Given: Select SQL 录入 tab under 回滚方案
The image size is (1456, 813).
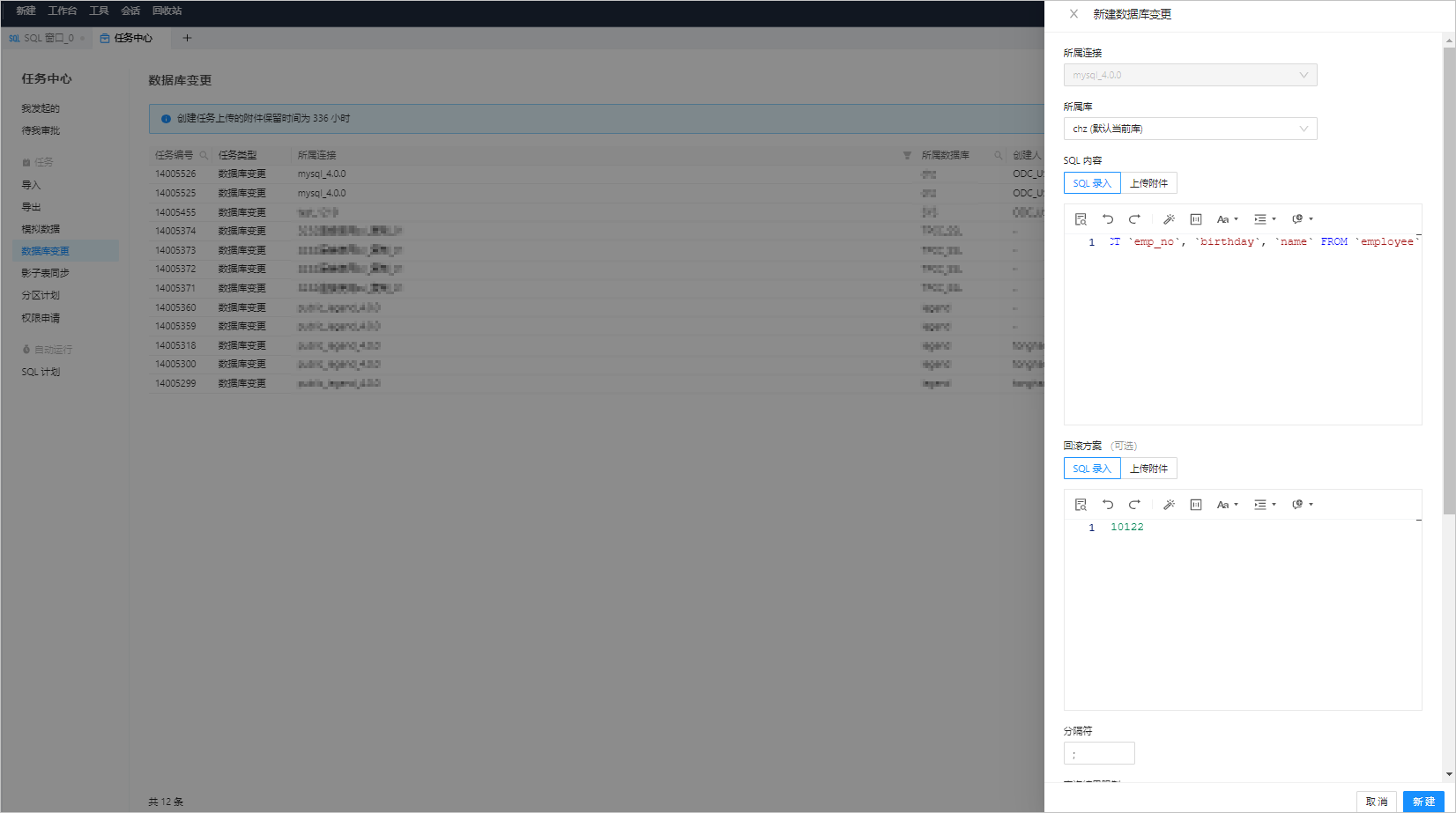Looking at the screenshot, I should click(x=1092, y=469).
